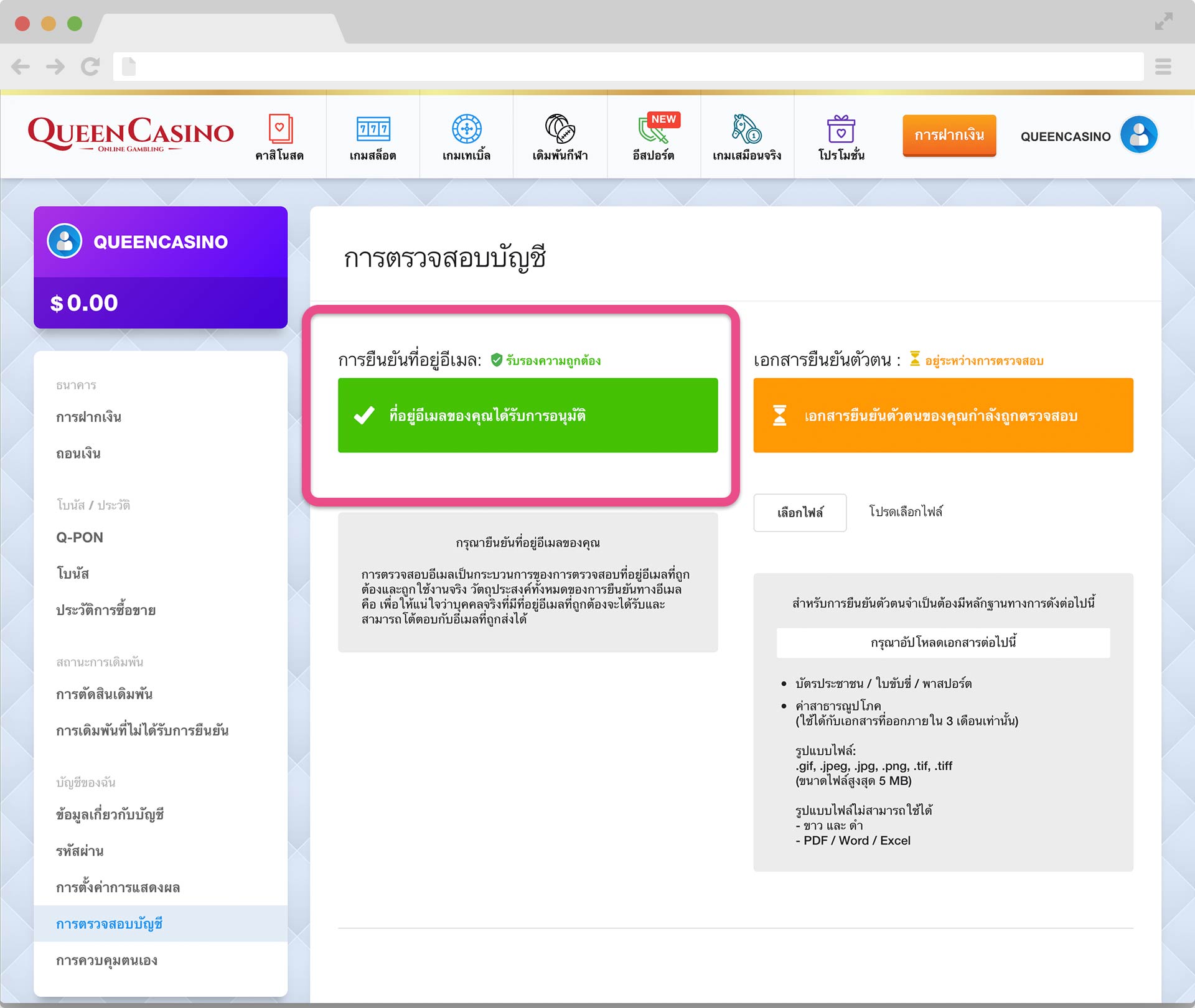Open the live casino card icon
This screenshot has width=1195, height=1008.
click(x=280, y=129)
